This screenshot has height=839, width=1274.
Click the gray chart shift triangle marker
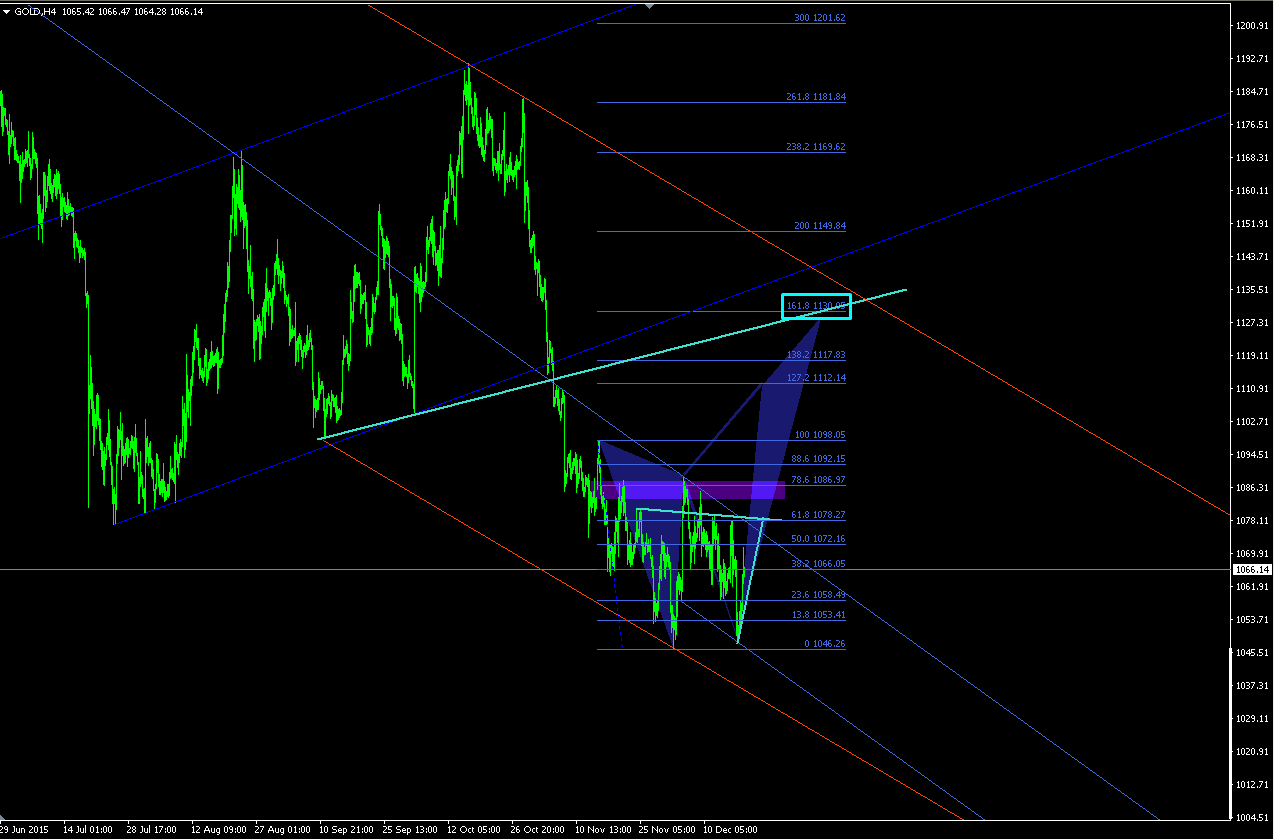651,5
